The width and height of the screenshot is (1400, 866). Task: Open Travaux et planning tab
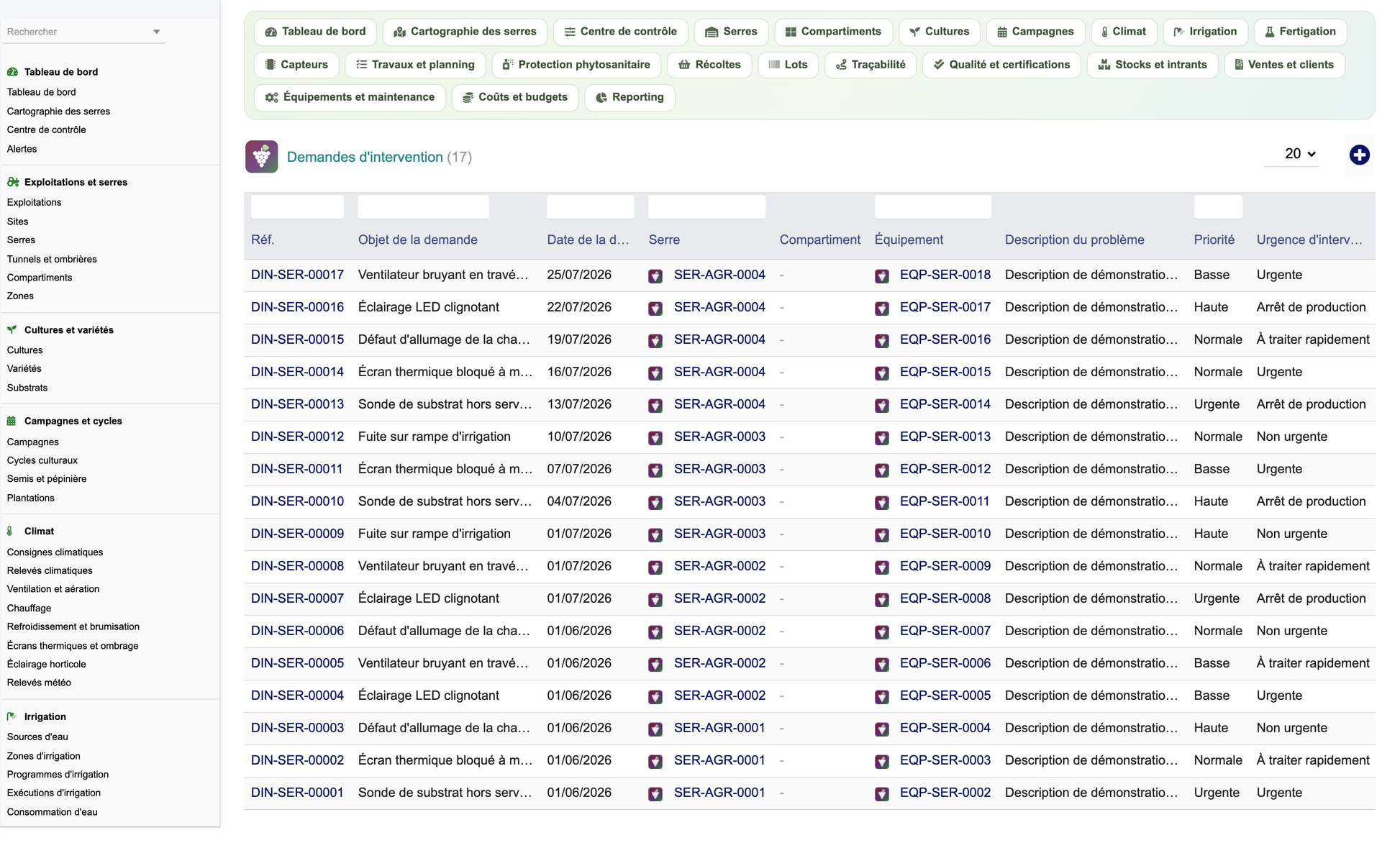click(415, 65)
